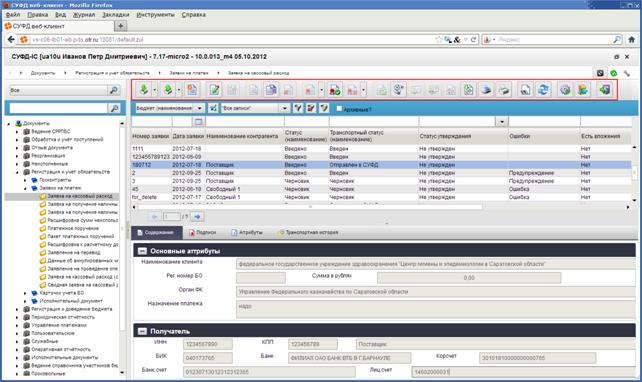Click the blue refresh arrows toolbar icon

click(543, 90)
